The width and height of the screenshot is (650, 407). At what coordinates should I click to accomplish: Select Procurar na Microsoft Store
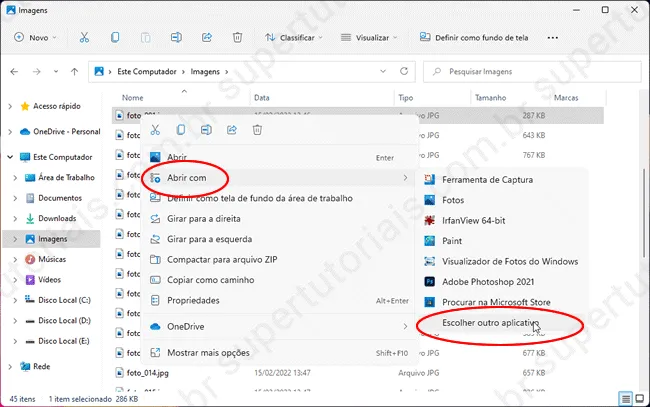point(502,302)
